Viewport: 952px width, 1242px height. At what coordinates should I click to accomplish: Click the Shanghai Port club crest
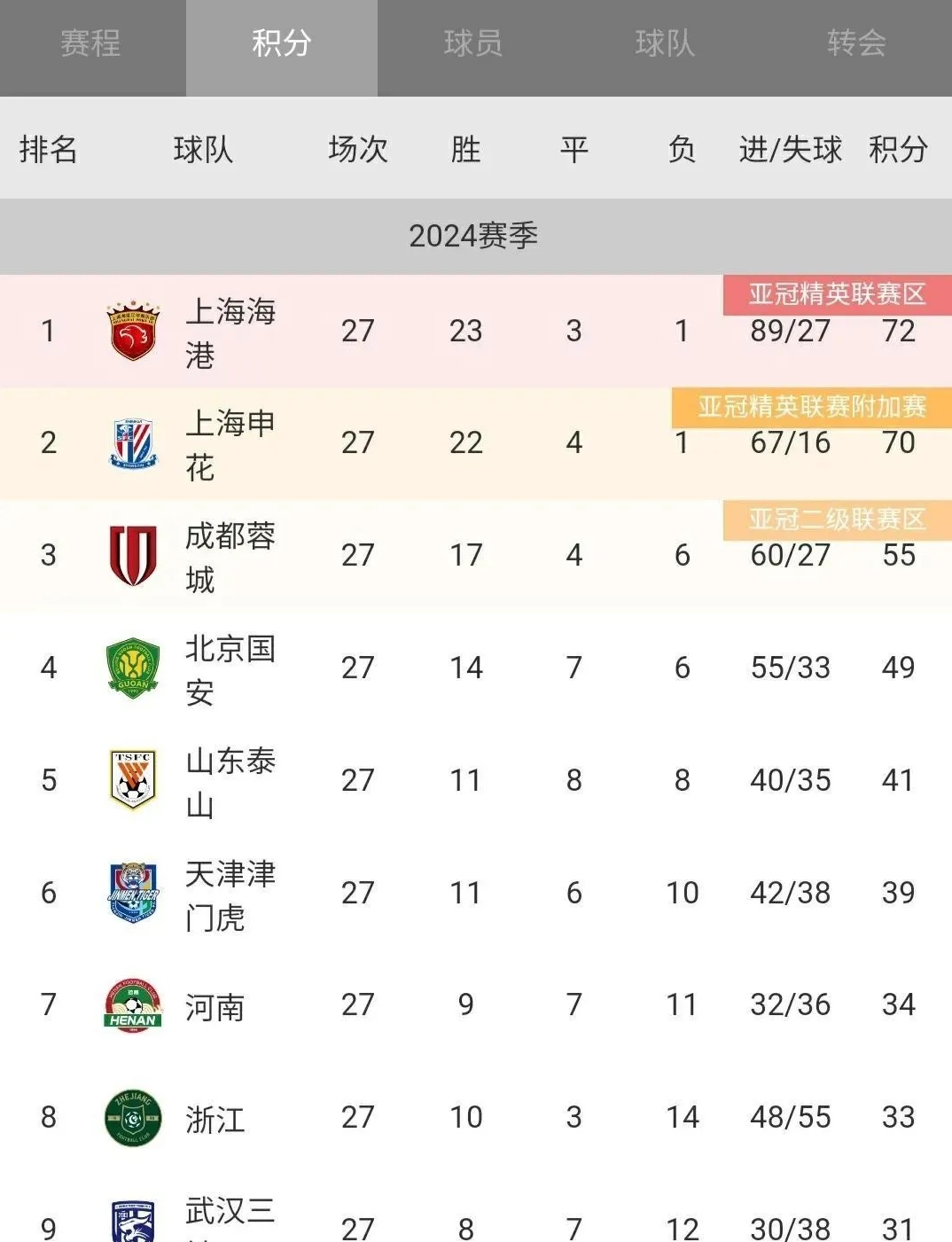pos(133,331)
